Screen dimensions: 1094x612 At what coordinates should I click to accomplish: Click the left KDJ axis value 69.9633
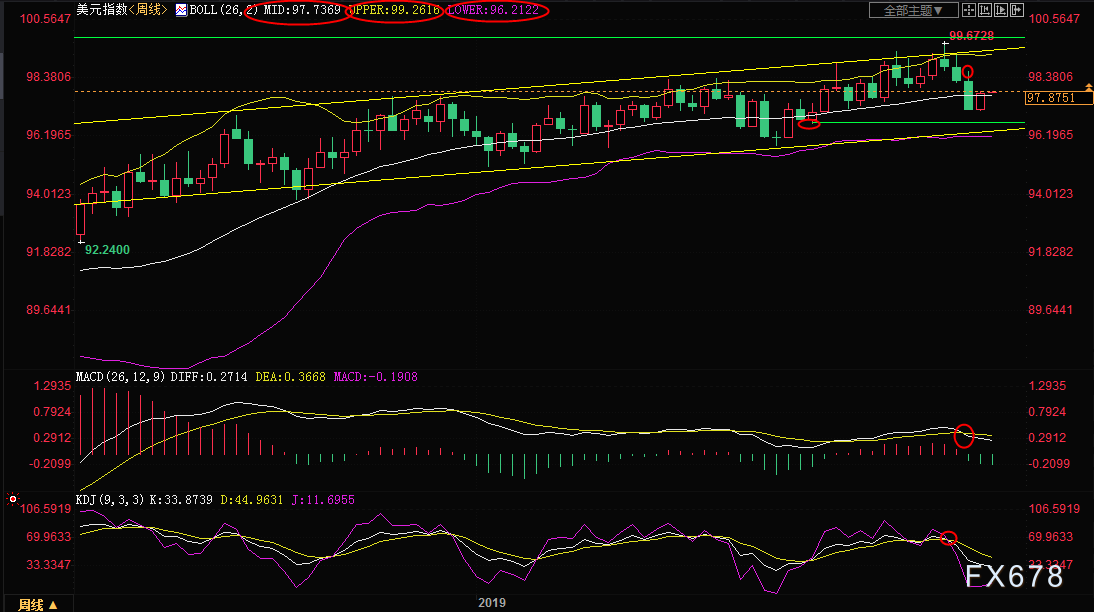click(x=49, y=537)
